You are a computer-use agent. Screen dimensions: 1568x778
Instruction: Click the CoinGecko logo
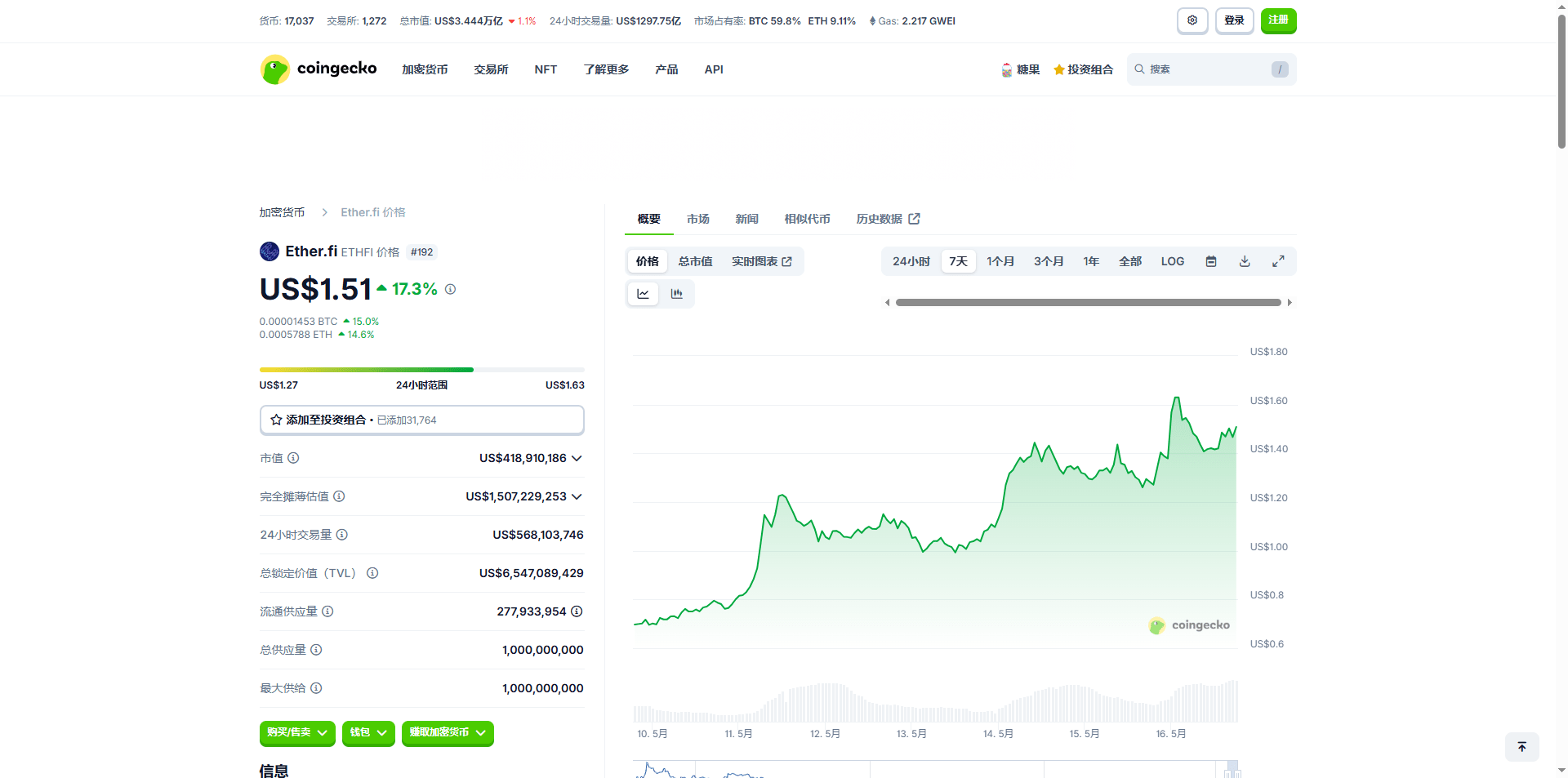pyautogui.click(x=318, y=69)
